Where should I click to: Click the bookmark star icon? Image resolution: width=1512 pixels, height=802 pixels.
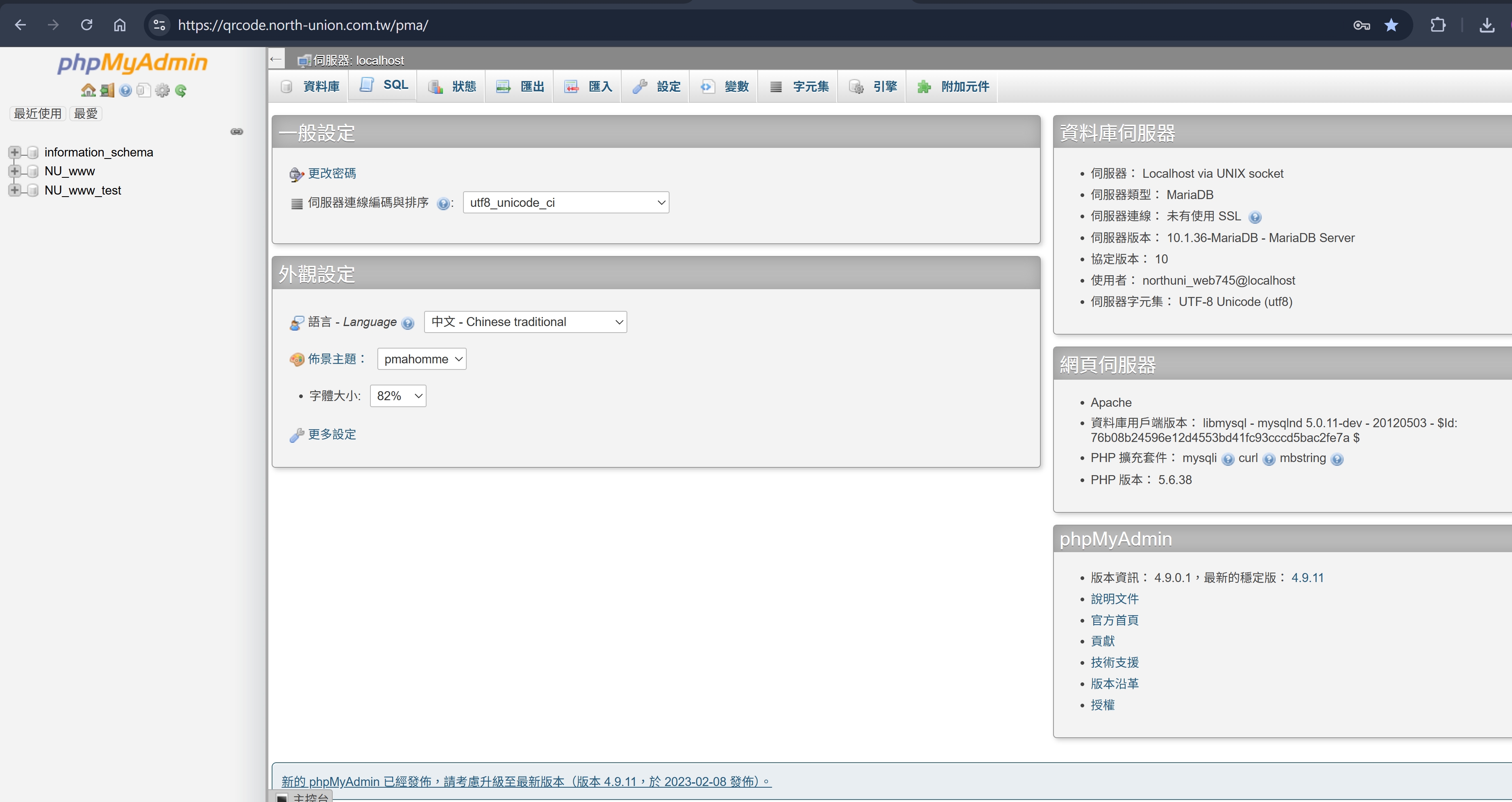tap(1391, 25)
